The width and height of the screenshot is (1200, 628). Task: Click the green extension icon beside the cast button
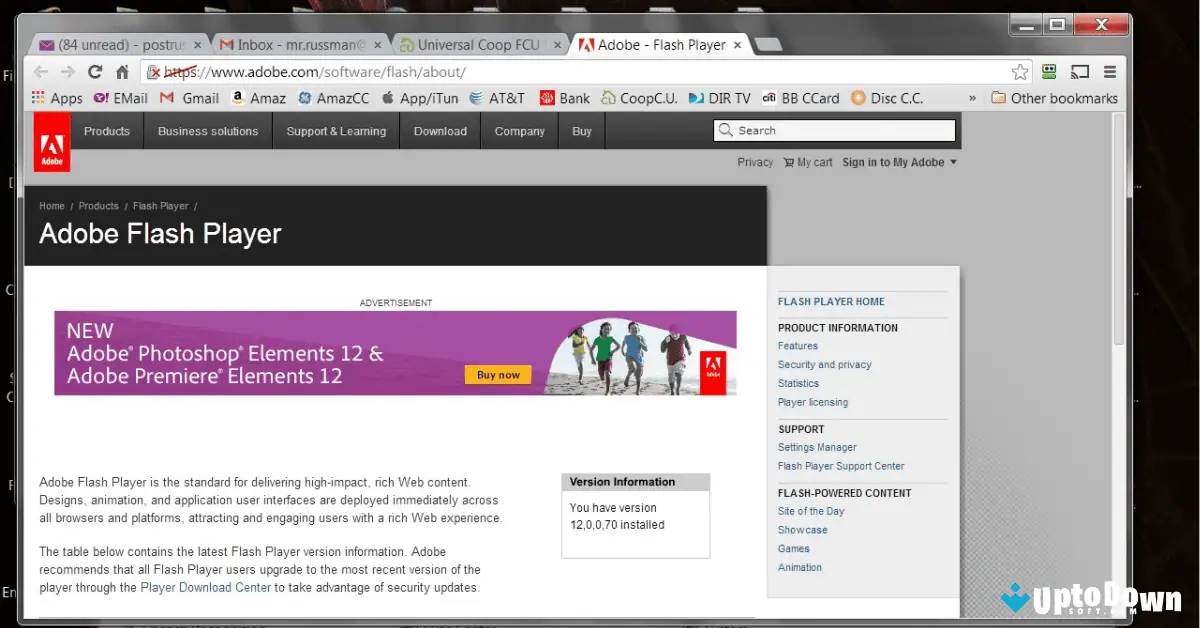[x=1048, y=72]
